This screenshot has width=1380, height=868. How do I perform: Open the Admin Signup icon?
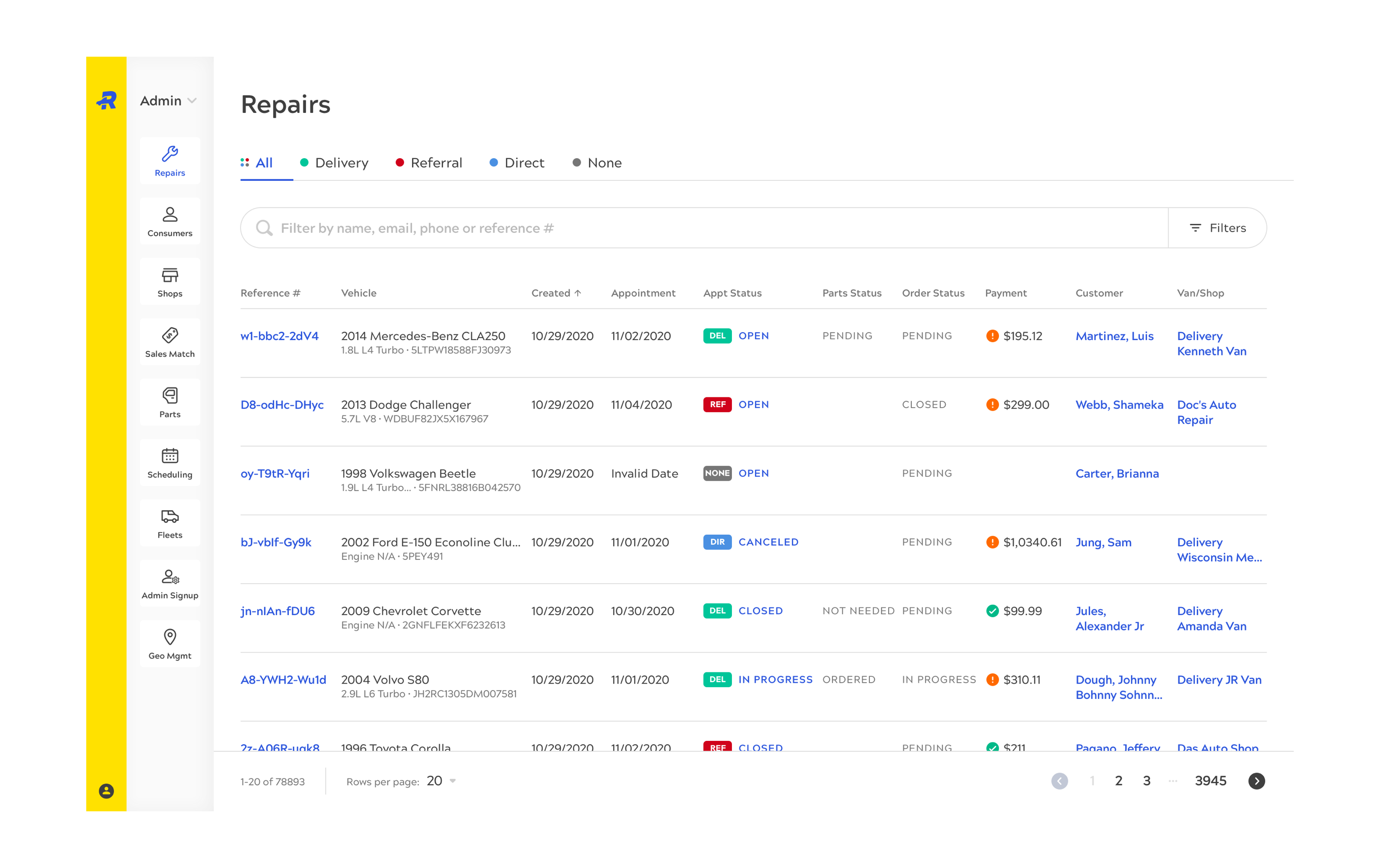[x=170, y=584]
